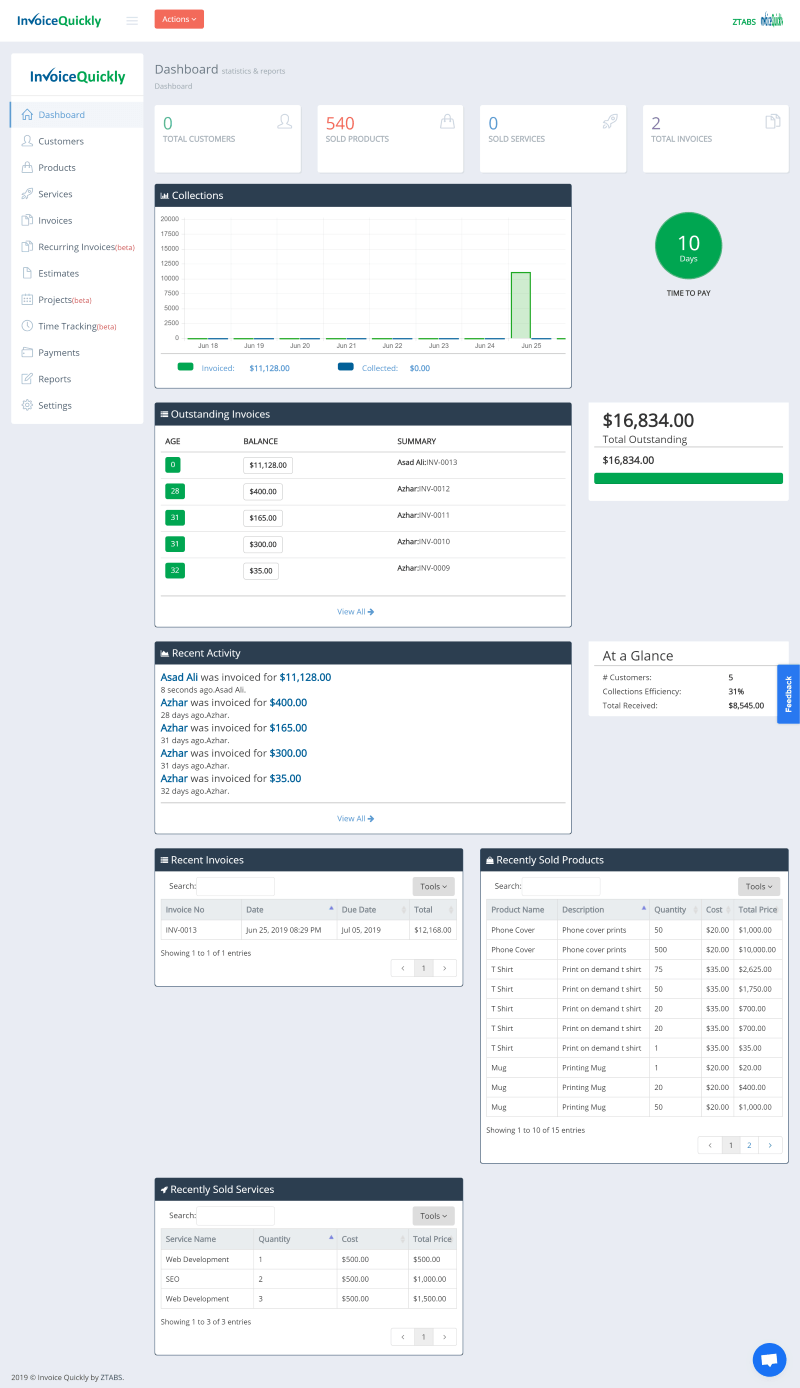Click the $400.00 amount in Recent Activity

coord(288,703)
